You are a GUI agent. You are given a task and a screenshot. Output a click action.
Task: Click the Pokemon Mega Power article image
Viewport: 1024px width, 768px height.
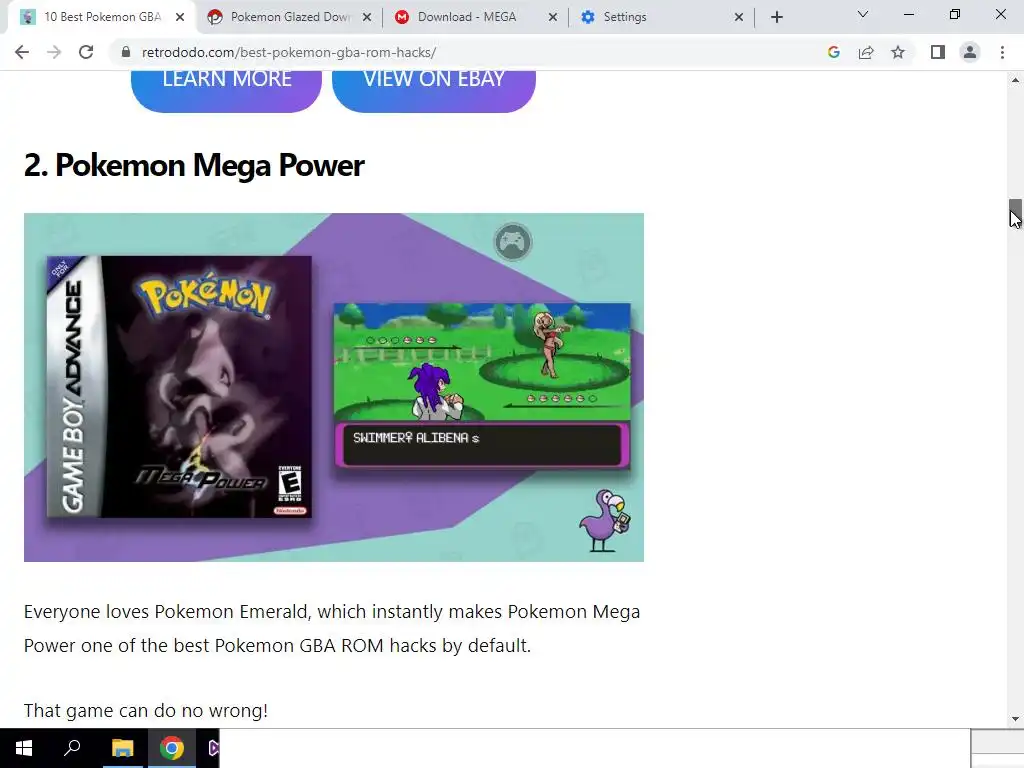[x=334, y=387]
